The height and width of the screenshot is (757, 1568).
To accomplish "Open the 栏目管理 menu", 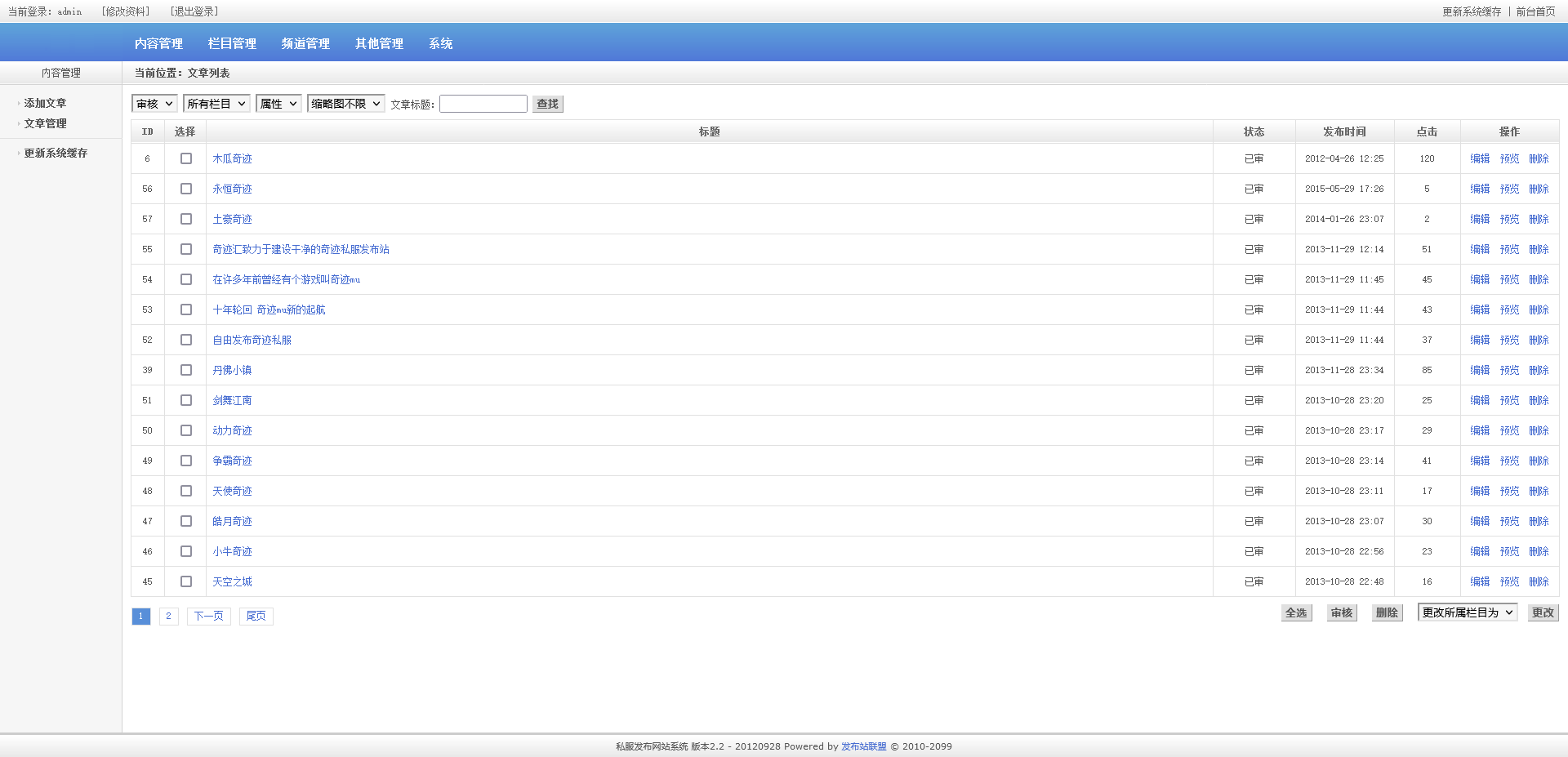I will point(232,43).
